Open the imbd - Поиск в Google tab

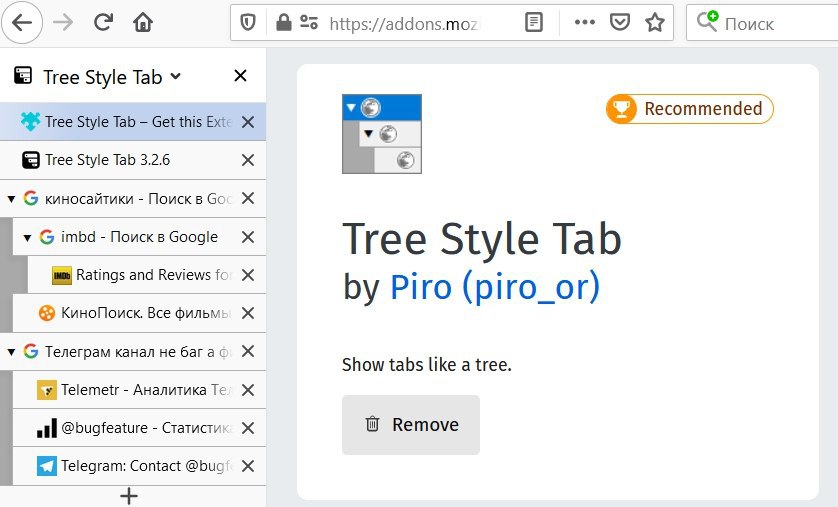(x=139, y=237)
